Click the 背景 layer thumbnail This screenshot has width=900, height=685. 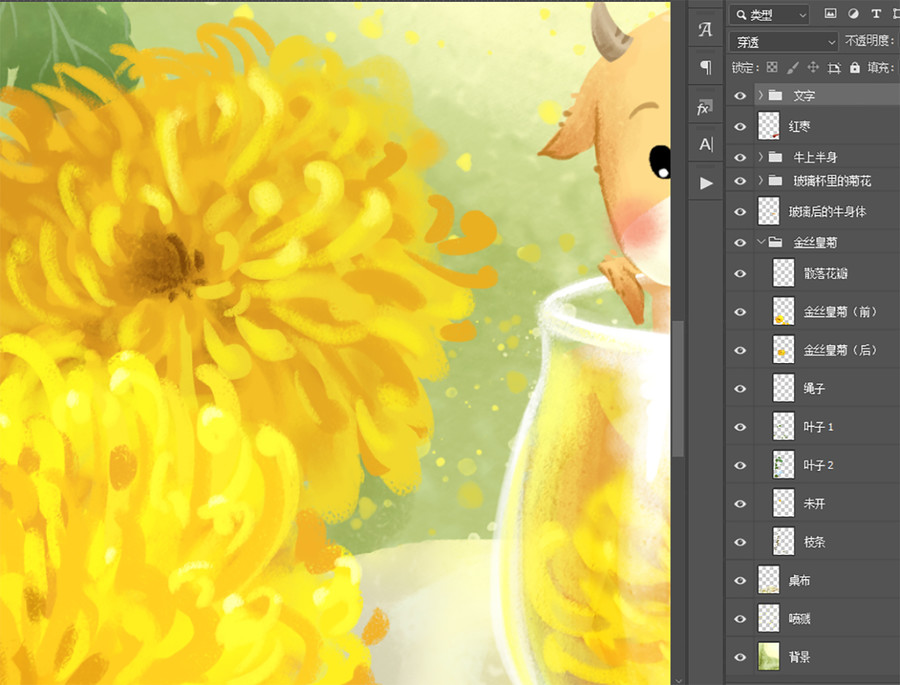769,657
